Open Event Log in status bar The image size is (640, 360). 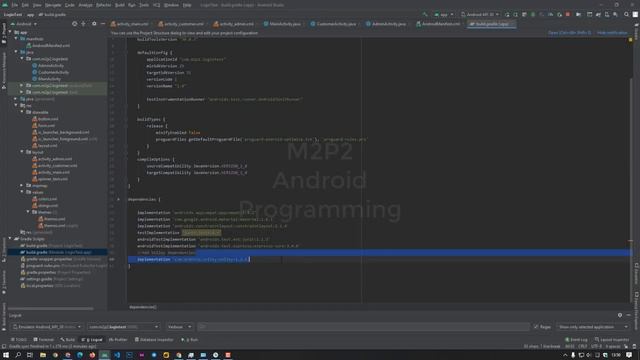(x=576, y=340)
